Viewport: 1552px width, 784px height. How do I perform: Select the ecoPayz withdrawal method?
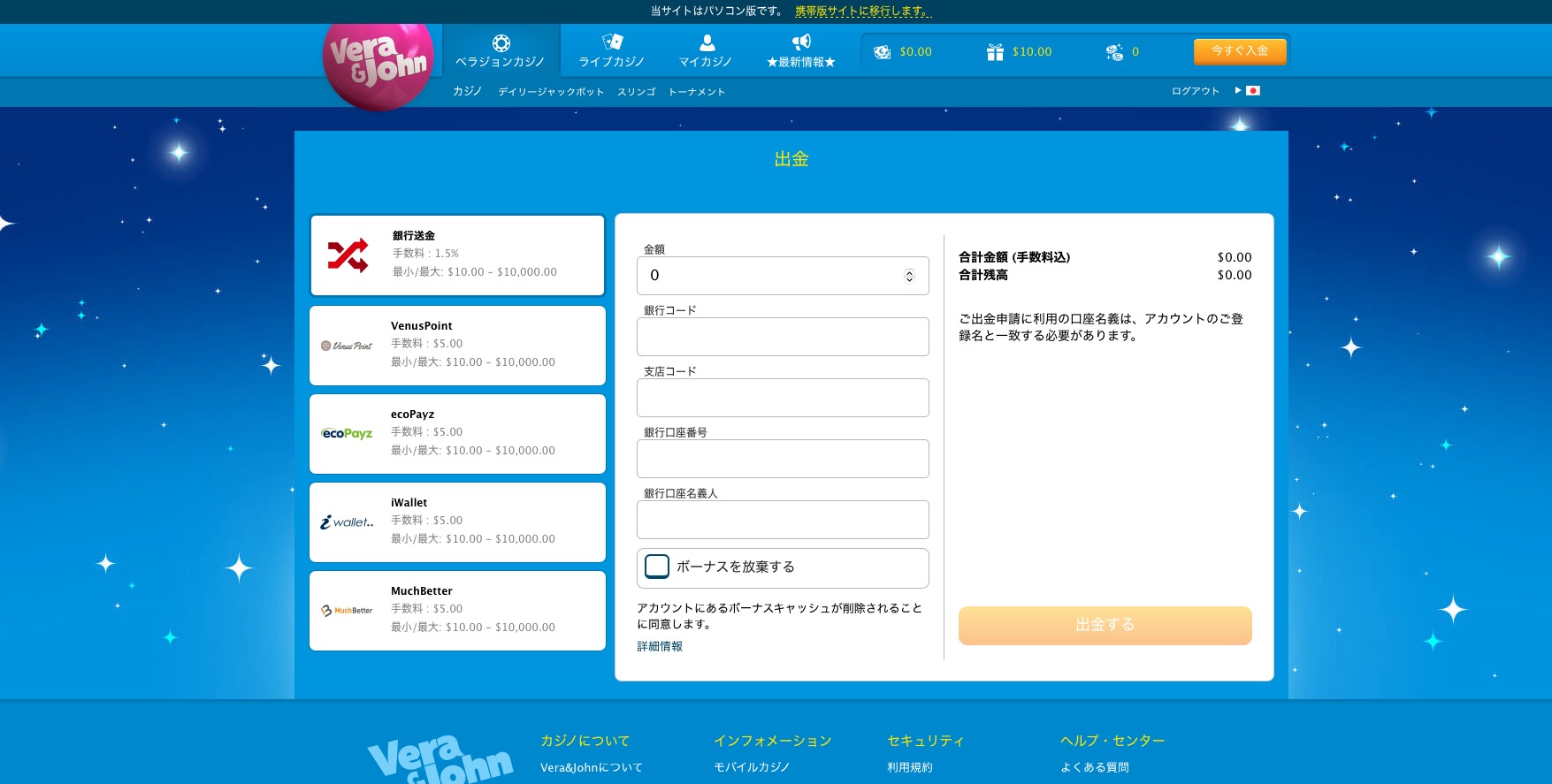457,434
